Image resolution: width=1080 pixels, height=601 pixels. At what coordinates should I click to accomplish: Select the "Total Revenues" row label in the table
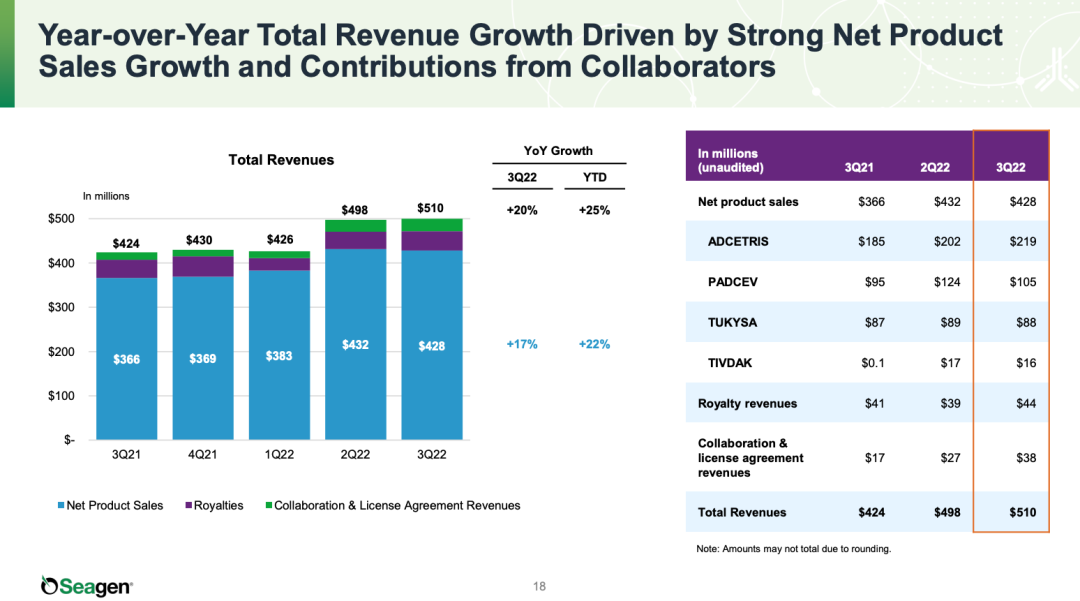[742, 512]
